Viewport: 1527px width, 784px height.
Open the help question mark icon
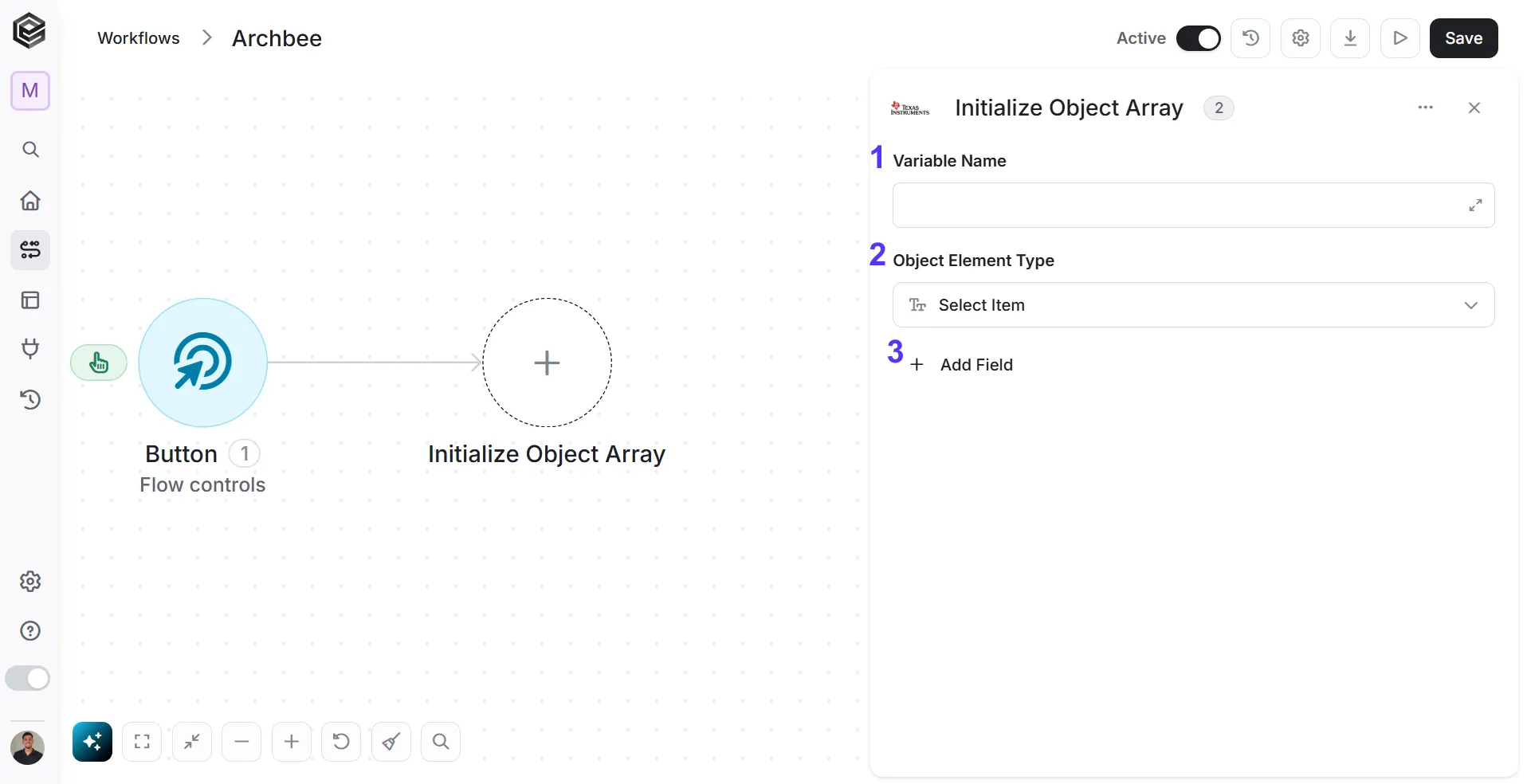coord(30,631)
